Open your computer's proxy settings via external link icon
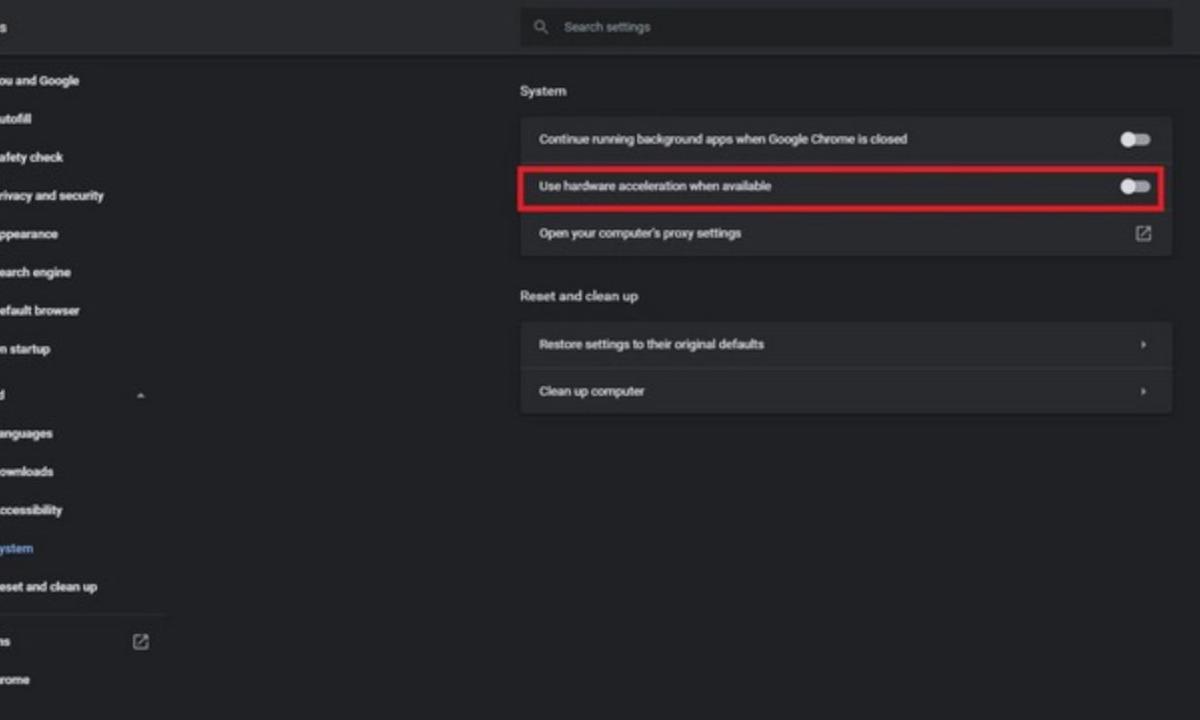The width and height of the screenshot is (1200, 720). pyautogui.click(x=1143, y=233)
